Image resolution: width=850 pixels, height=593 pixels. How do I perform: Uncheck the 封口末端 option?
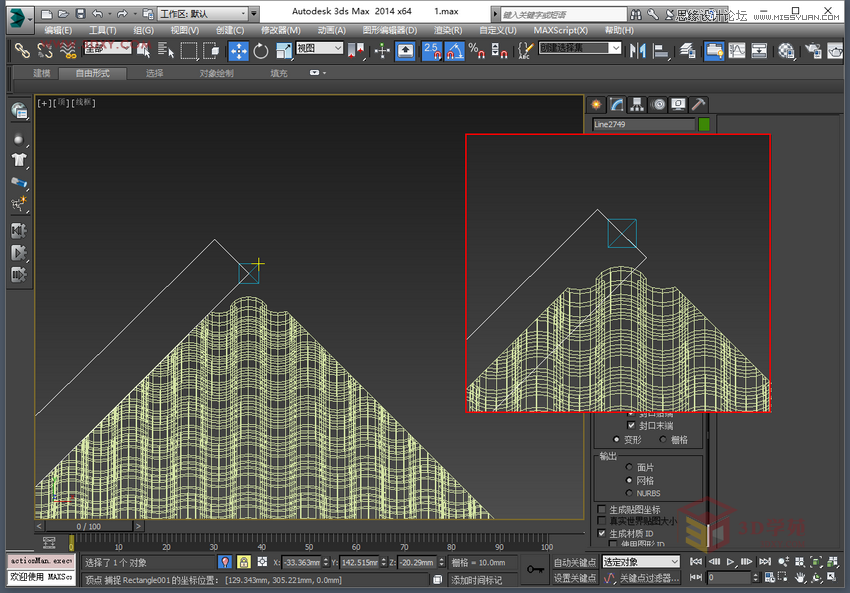pyautogui.click(x=630, y=425)
